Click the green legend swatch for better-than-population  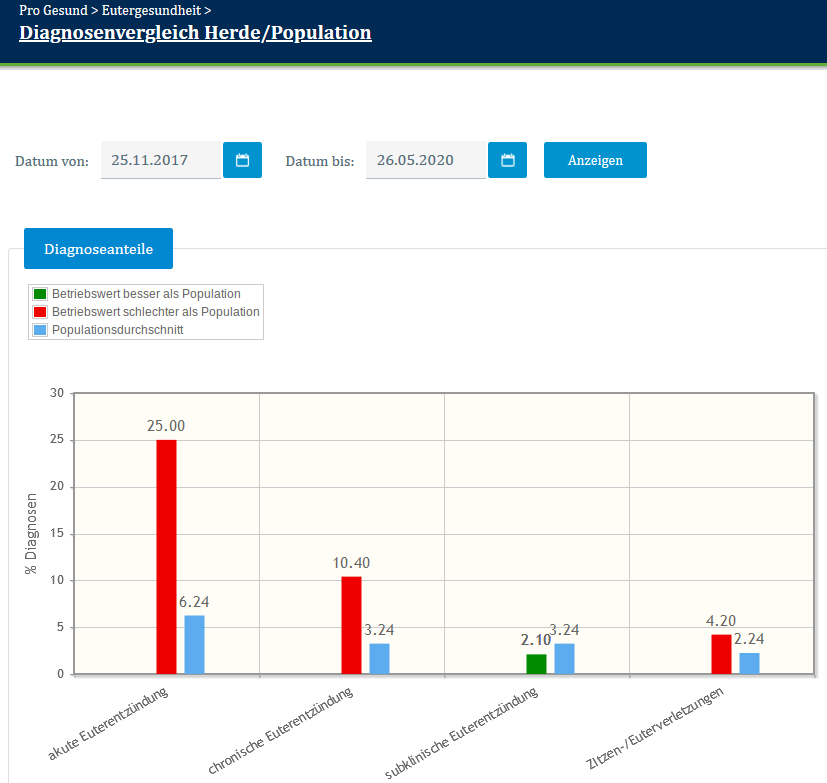(x=40, y=294)
